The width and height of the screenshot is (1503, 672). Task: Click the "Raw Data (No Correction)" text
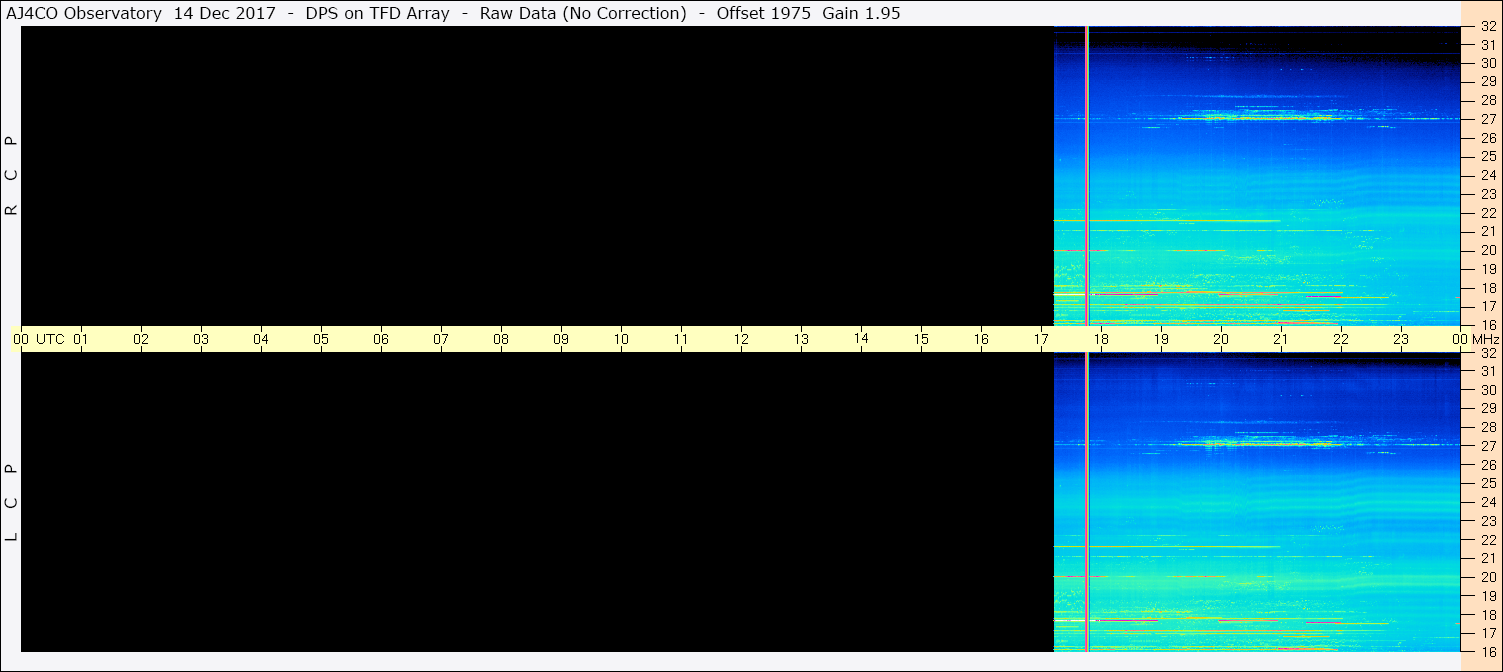tap(583, 13)
